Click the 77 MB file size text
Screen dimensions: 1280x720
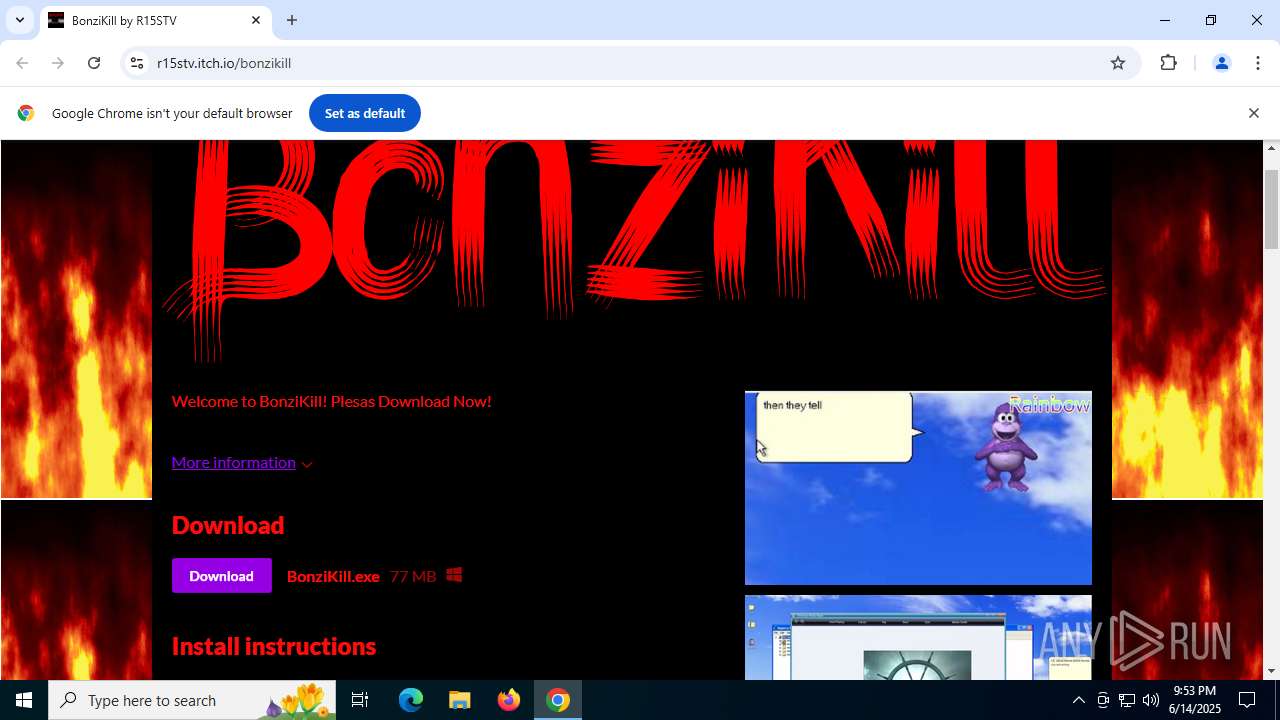pos(413,576)
